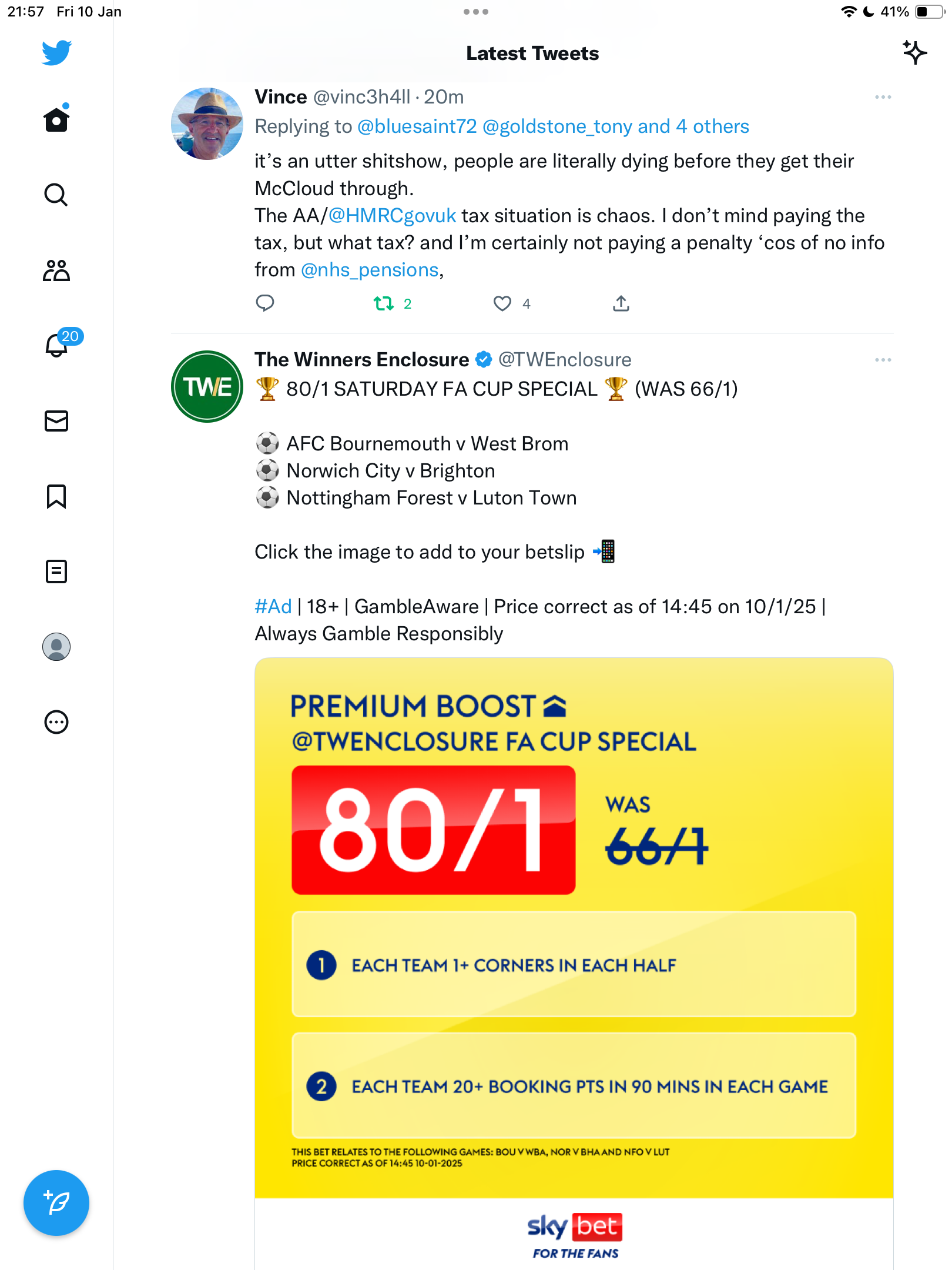Open more options on Winners Enclosure tweet
Viewport: 952px width, 1270px height.
[x=883, y=360]
